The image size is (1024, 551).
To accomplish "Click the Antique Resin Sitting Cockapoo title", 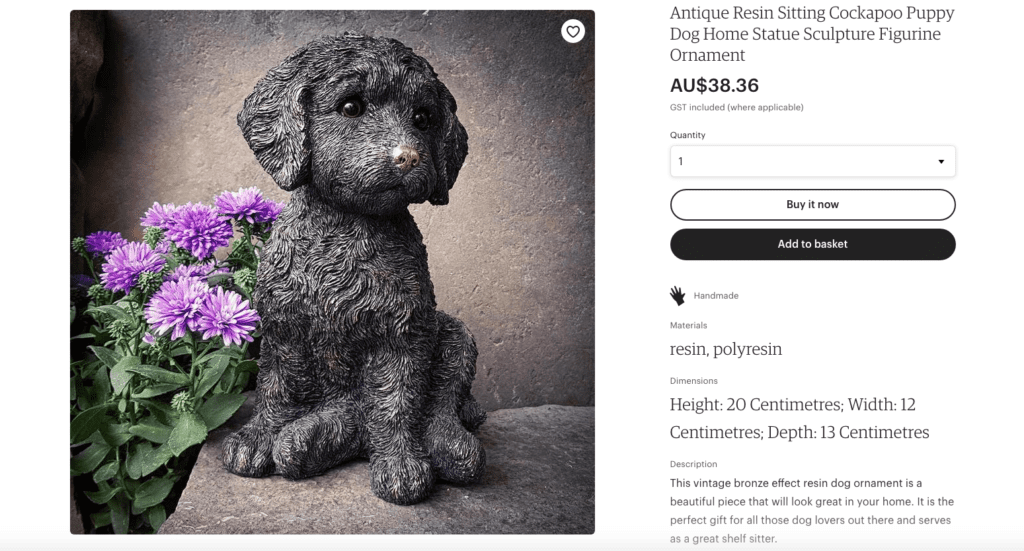I will click(812, 34).
